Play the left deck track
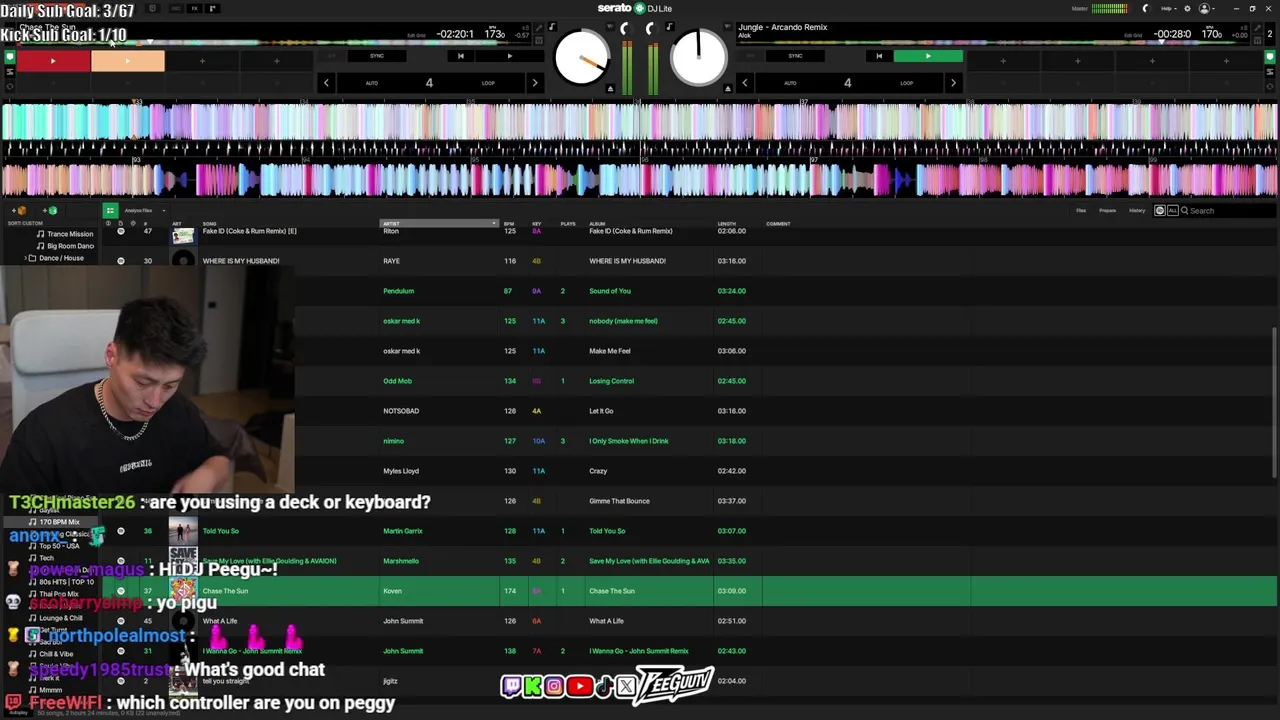 point(509,56)
